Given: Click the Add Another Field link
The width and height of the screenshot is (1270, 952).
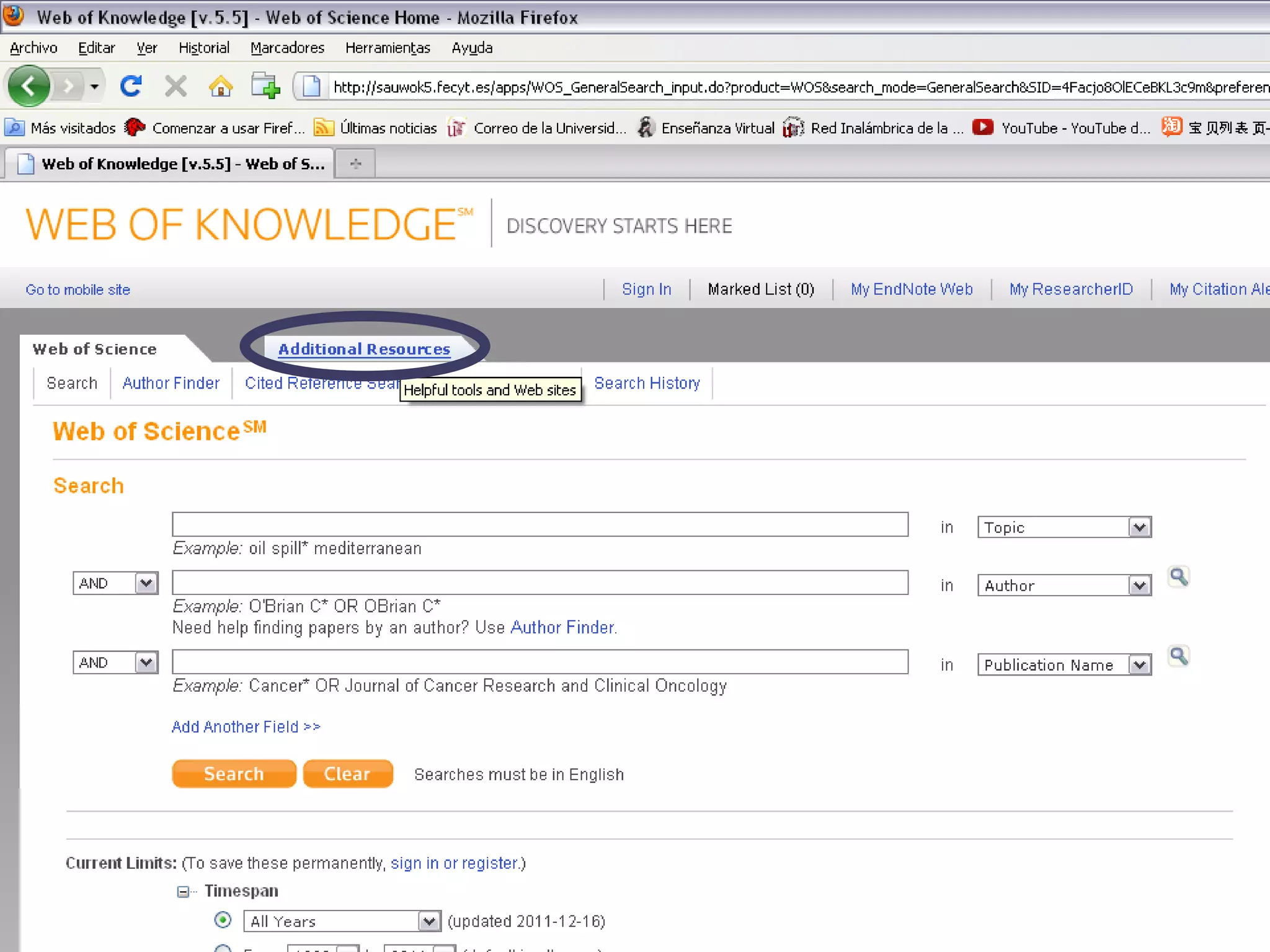Looking at the screenshot, I should (x=246, y=726).
